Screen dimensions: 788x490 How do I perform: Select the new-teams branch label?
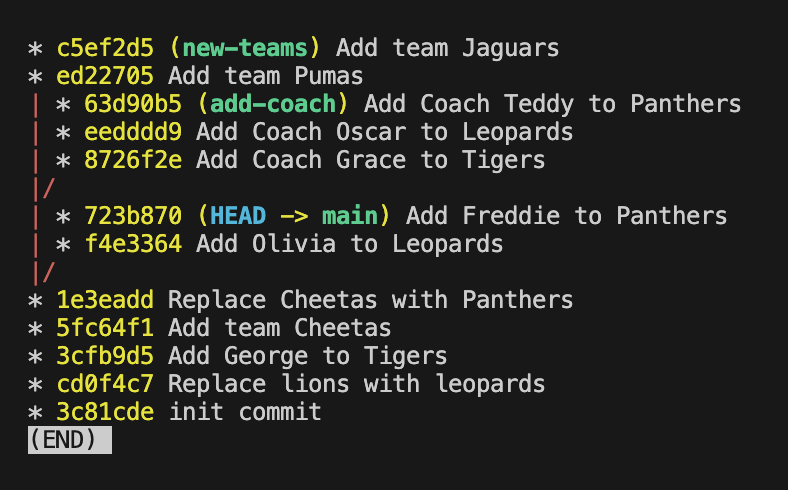[245, 48]
